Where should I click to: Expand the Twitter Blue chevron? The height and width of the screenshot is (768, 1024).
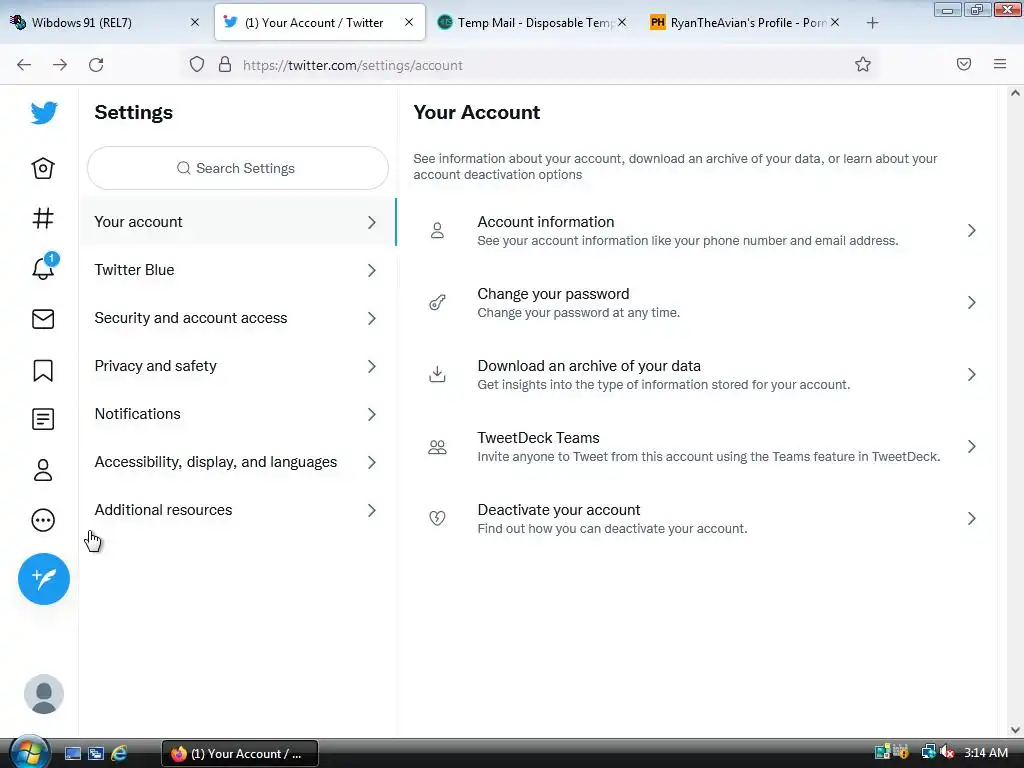pyautogui.click(x=372, y=270)
